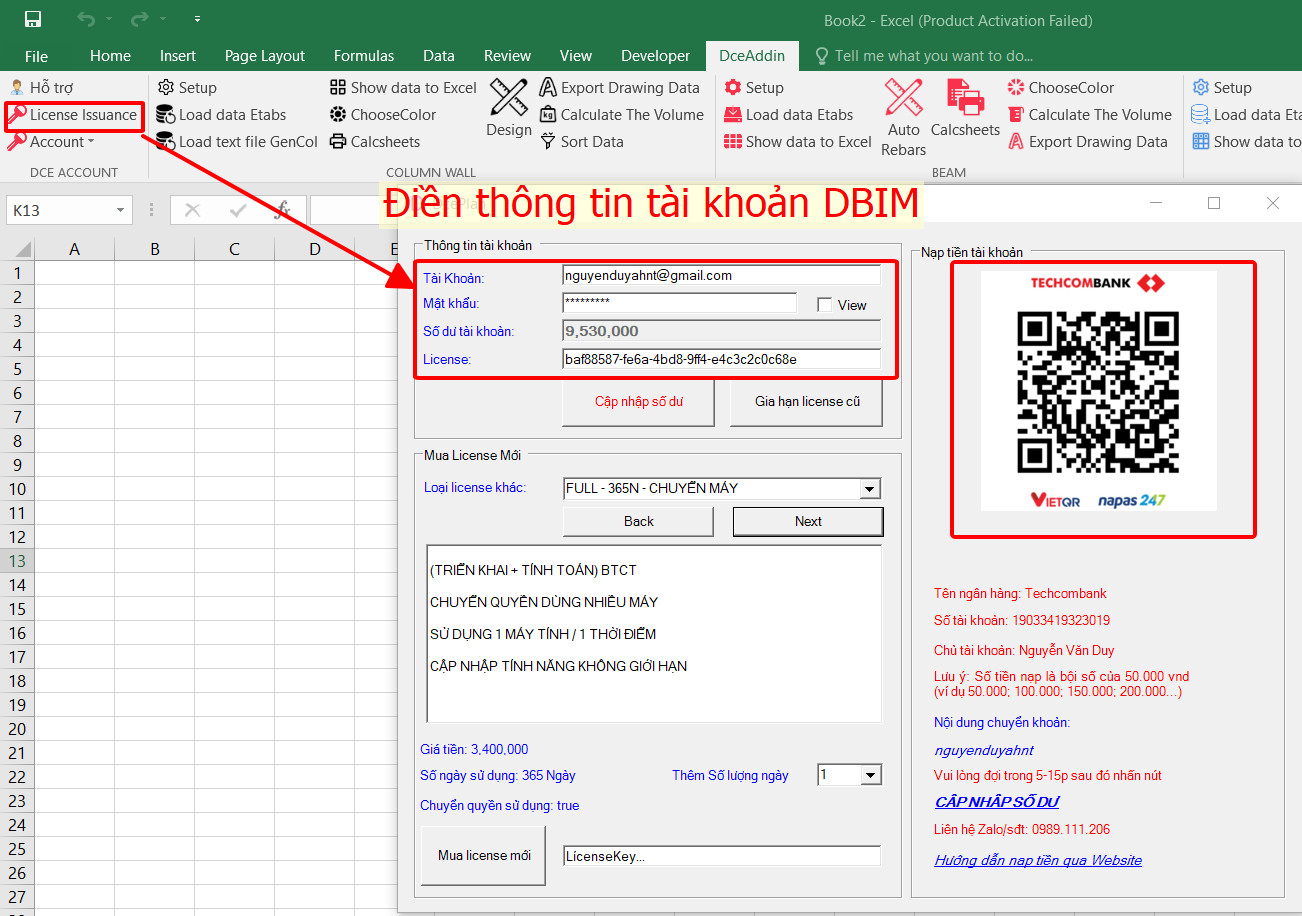
Task: Tick the View password checkbox
Action: pos(824,305)
